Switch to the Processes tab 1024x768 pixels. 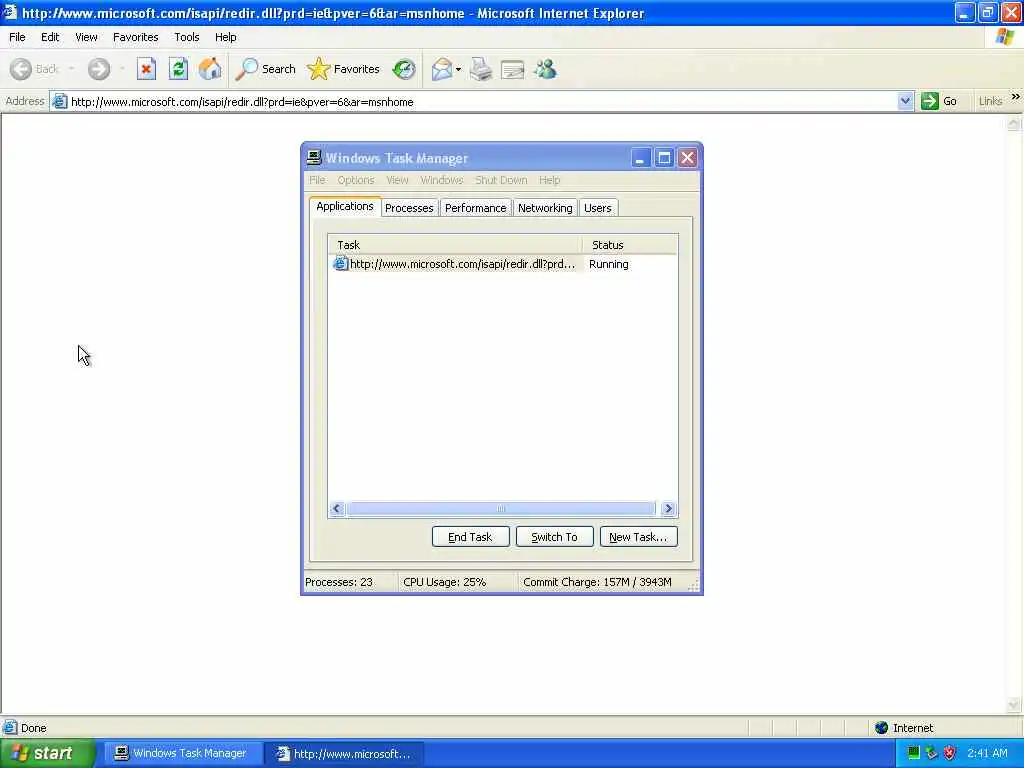coord(409,208)
